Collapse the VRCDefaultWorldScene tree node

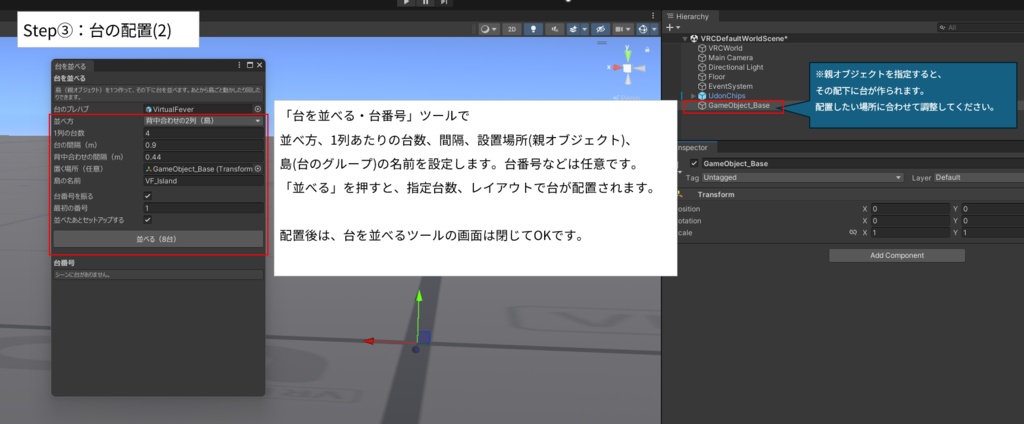pyautogui.click(x=684, y=39)
